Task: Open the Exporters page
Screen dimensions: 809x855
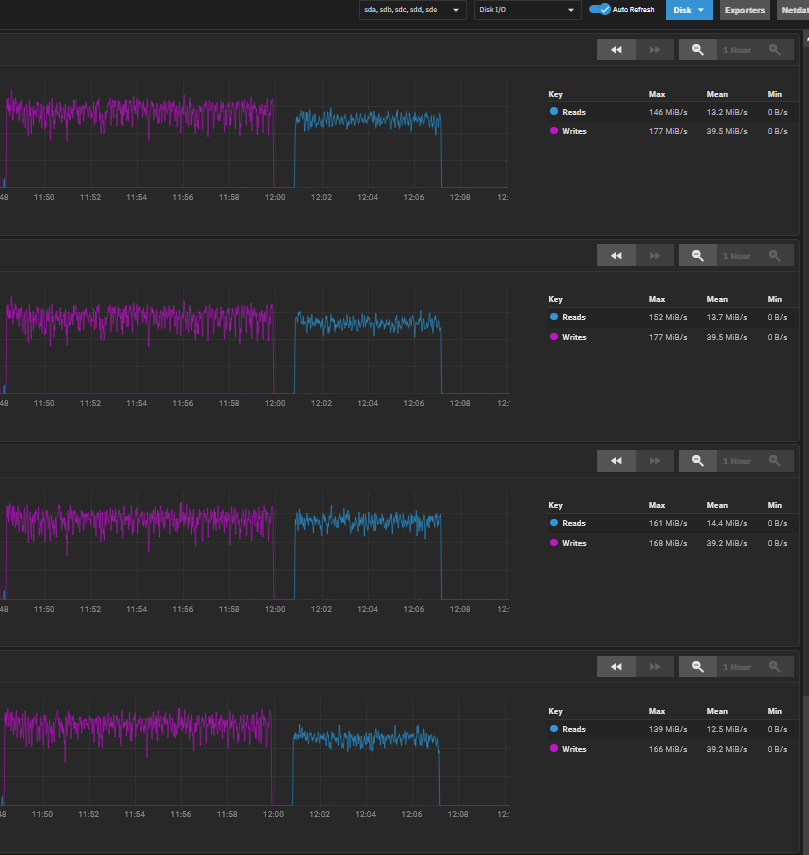Action: [744, 10]
